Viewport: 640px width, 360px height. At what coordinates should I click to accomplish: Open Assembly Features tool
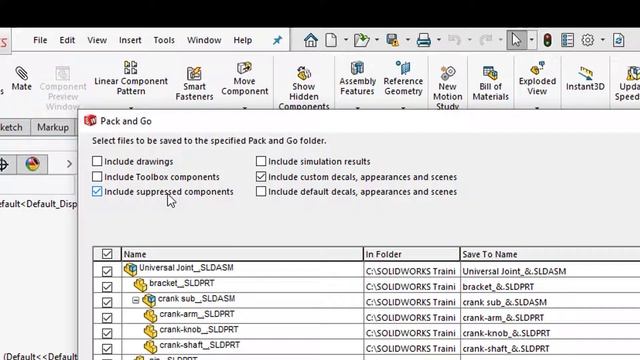click(x=357, y=78)
